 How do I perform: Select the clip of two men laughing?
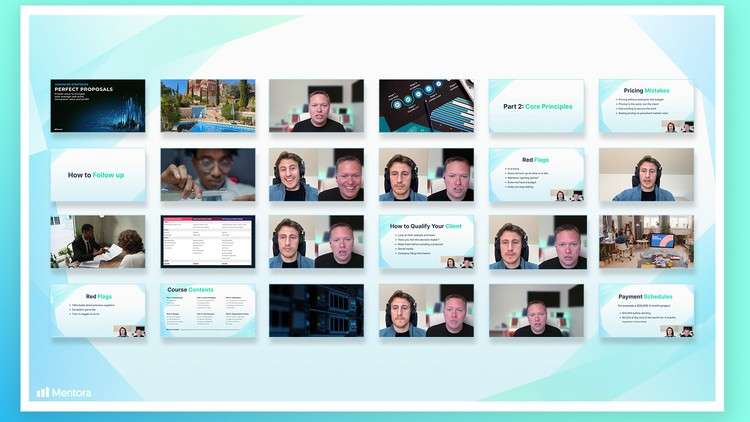point(316,175)
